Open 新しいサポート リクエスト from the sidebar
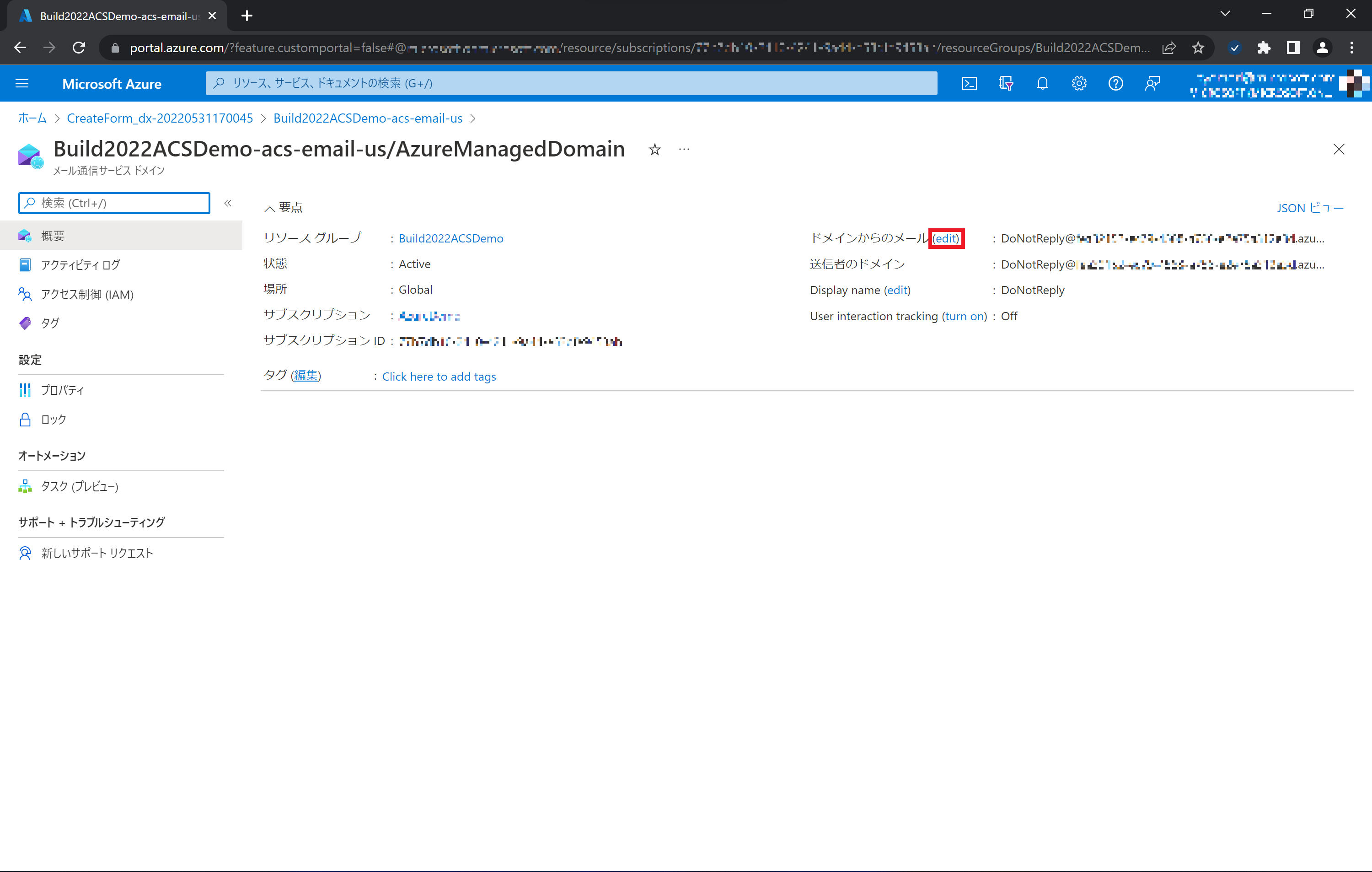This screenshot has width=1372, height=872. coord(96,552)
